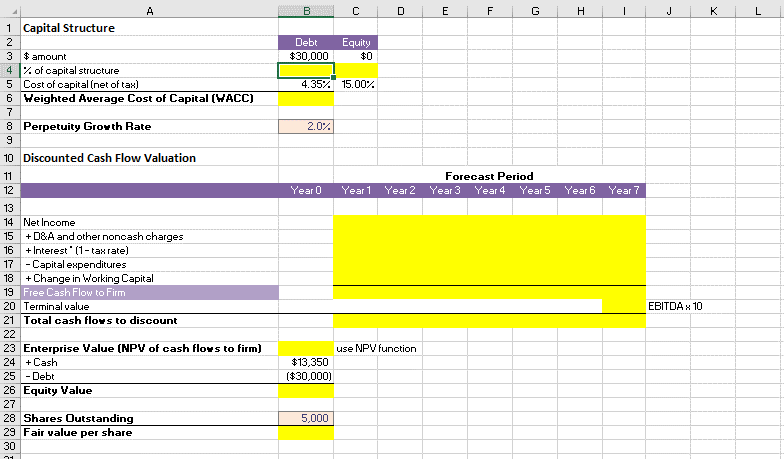This screenshot has height=459, width=784.
Task: Select the Equity header cell
Action: pyautogui.click(x=356, y=42)
